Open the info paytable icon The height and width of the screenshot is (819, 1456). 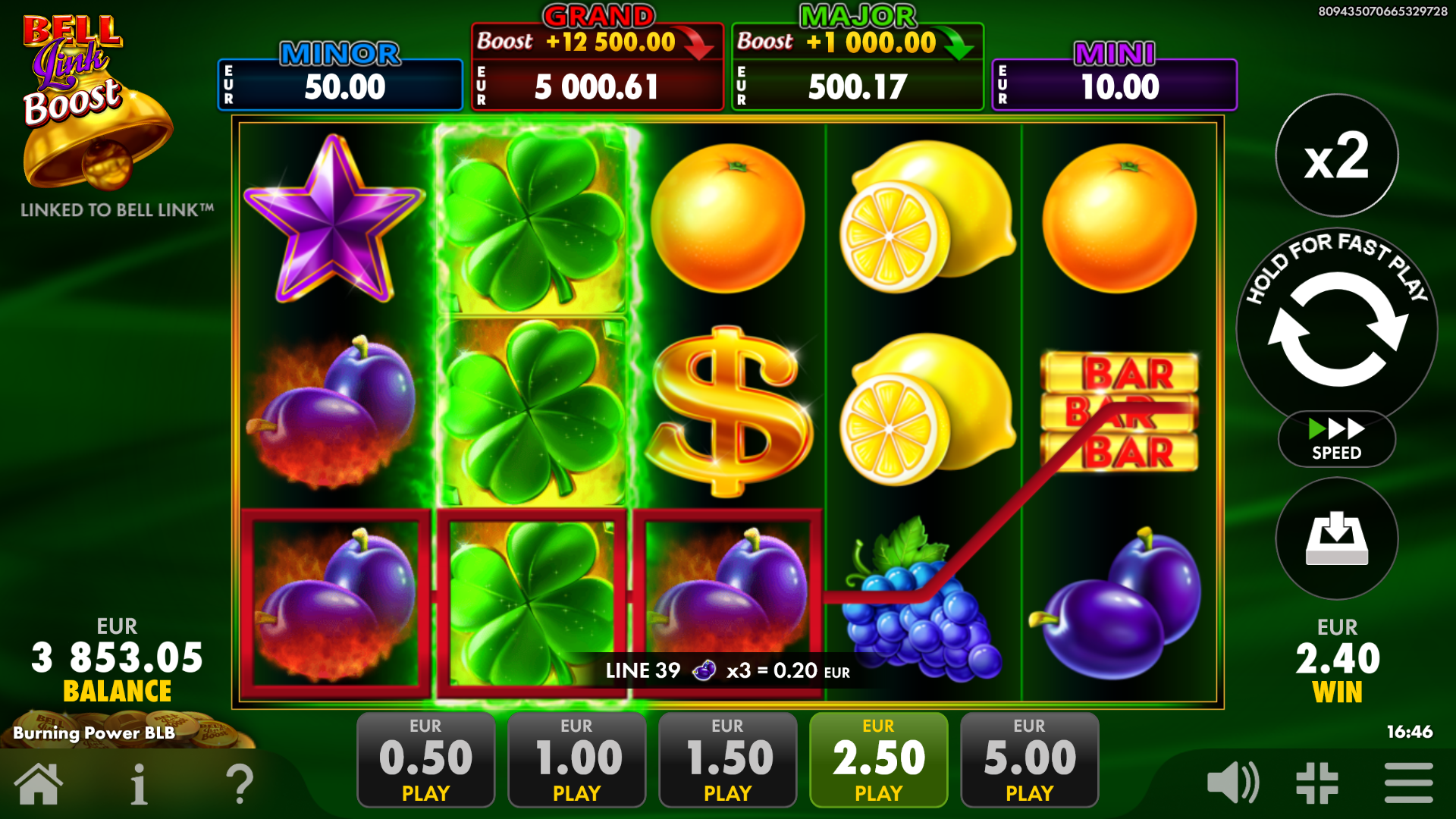[x=138, y=783]
